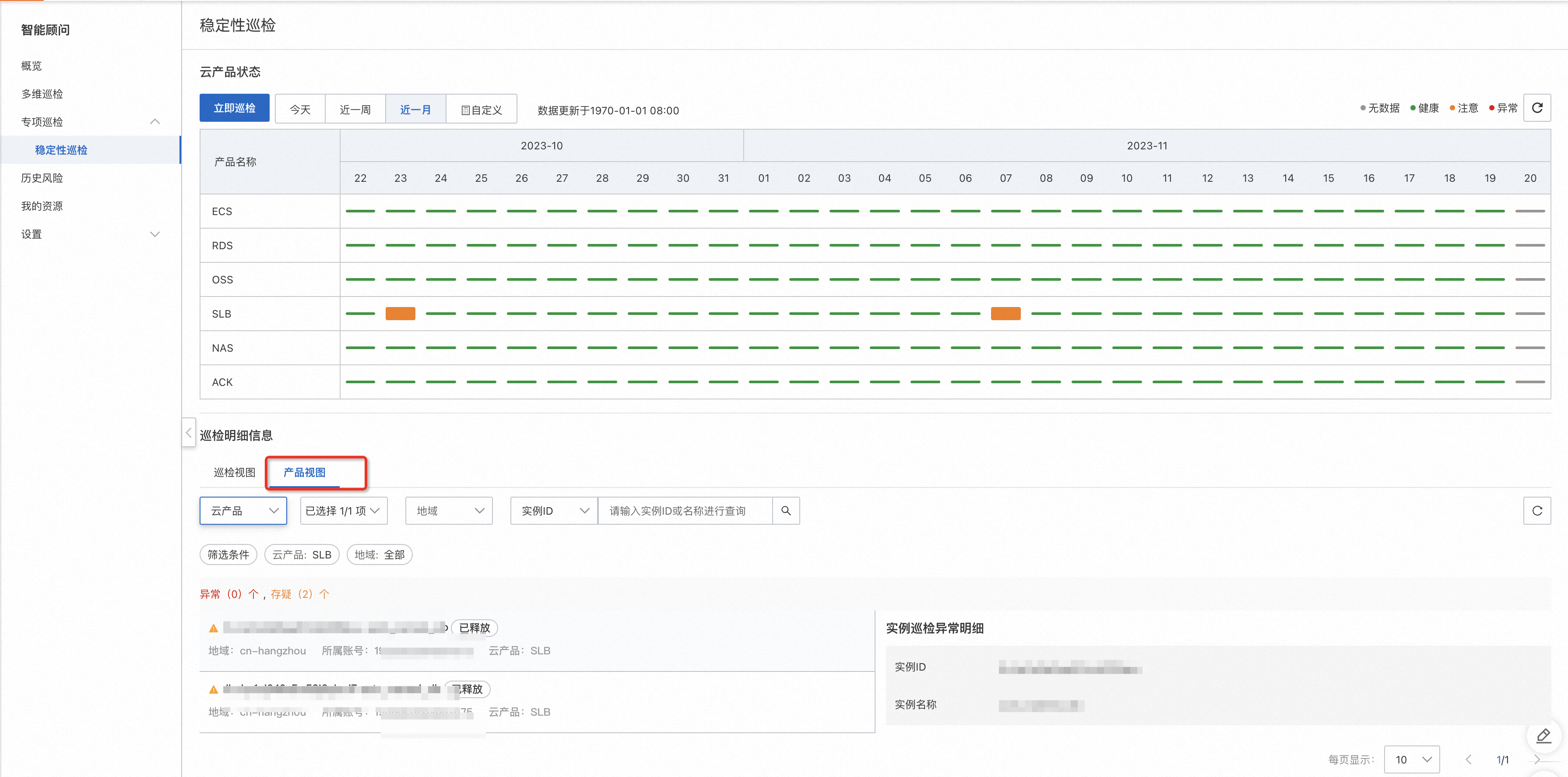Click the 云产品: SLB filter tag
1568x777 pixels.
(302, 554)
